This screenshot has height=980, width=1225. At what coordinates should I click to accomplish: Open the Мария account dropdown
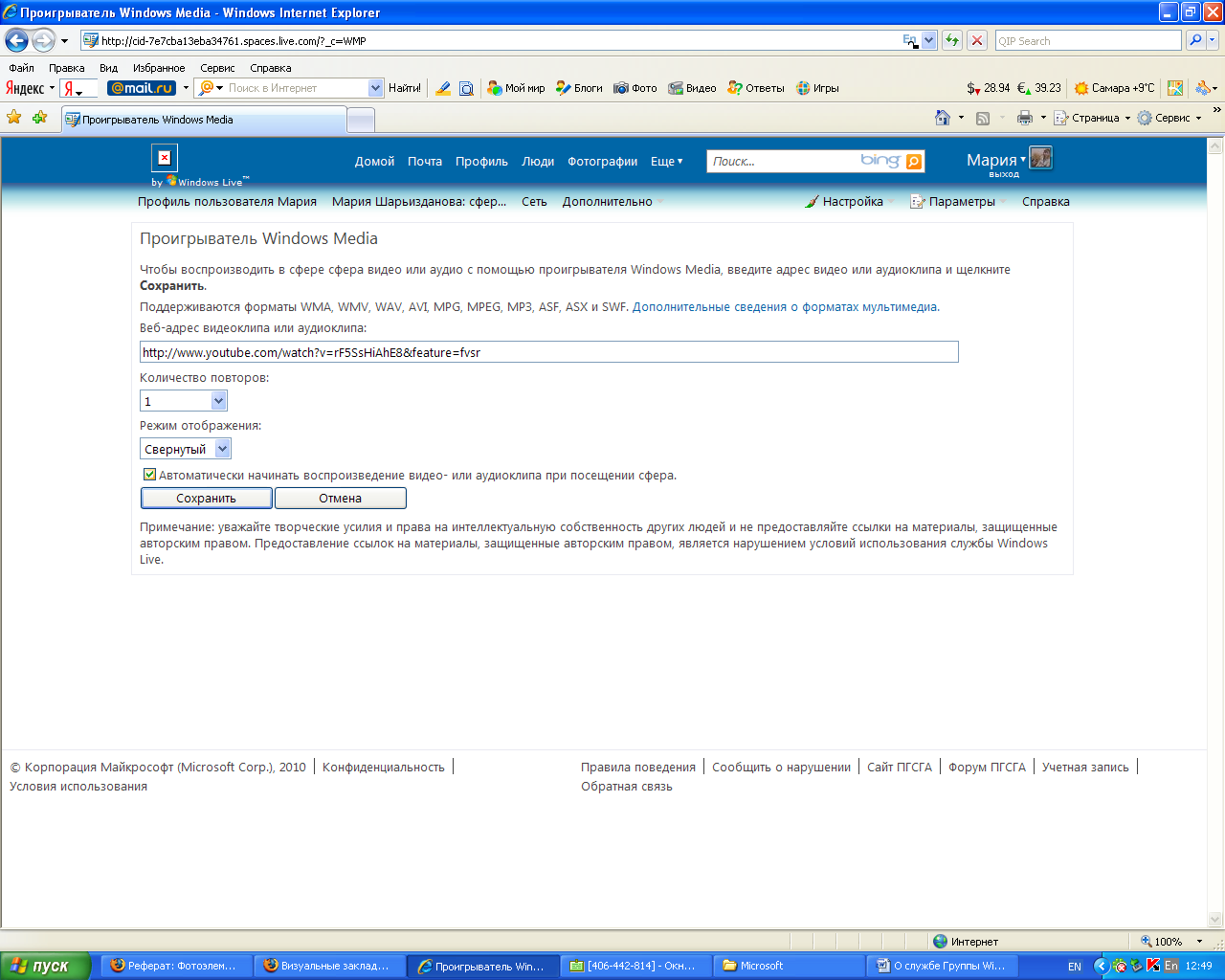[996, 160]
